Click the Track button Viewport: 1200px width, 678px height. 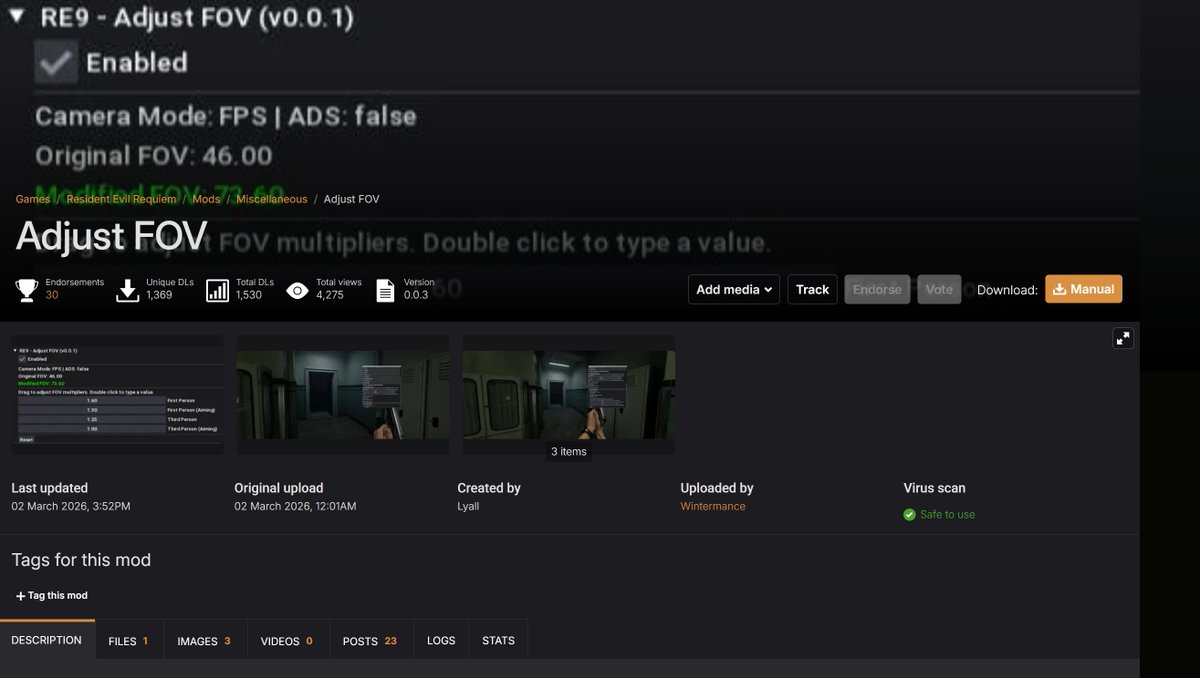[x=812, y=289]
